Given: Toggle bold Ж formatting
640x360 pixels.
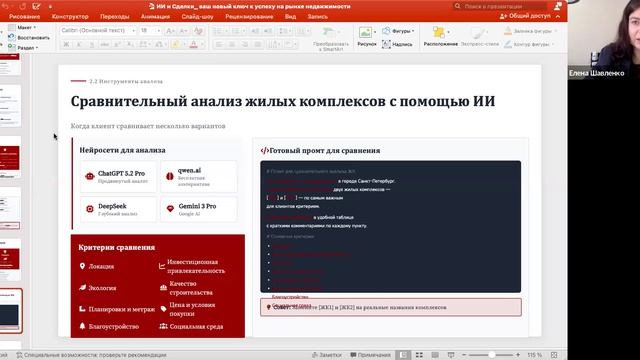Looking at the screenshot, I should [x=66, y=44].
